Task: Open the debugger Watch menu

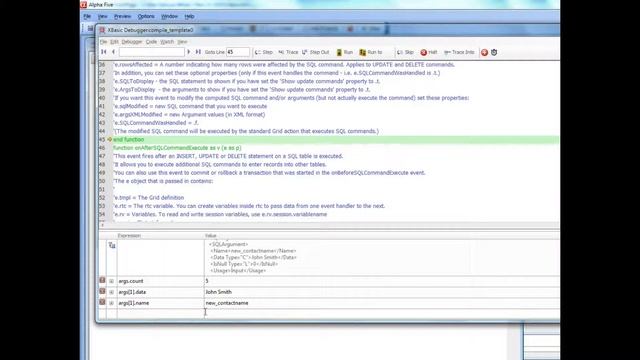Action: [x=167, y=42]
